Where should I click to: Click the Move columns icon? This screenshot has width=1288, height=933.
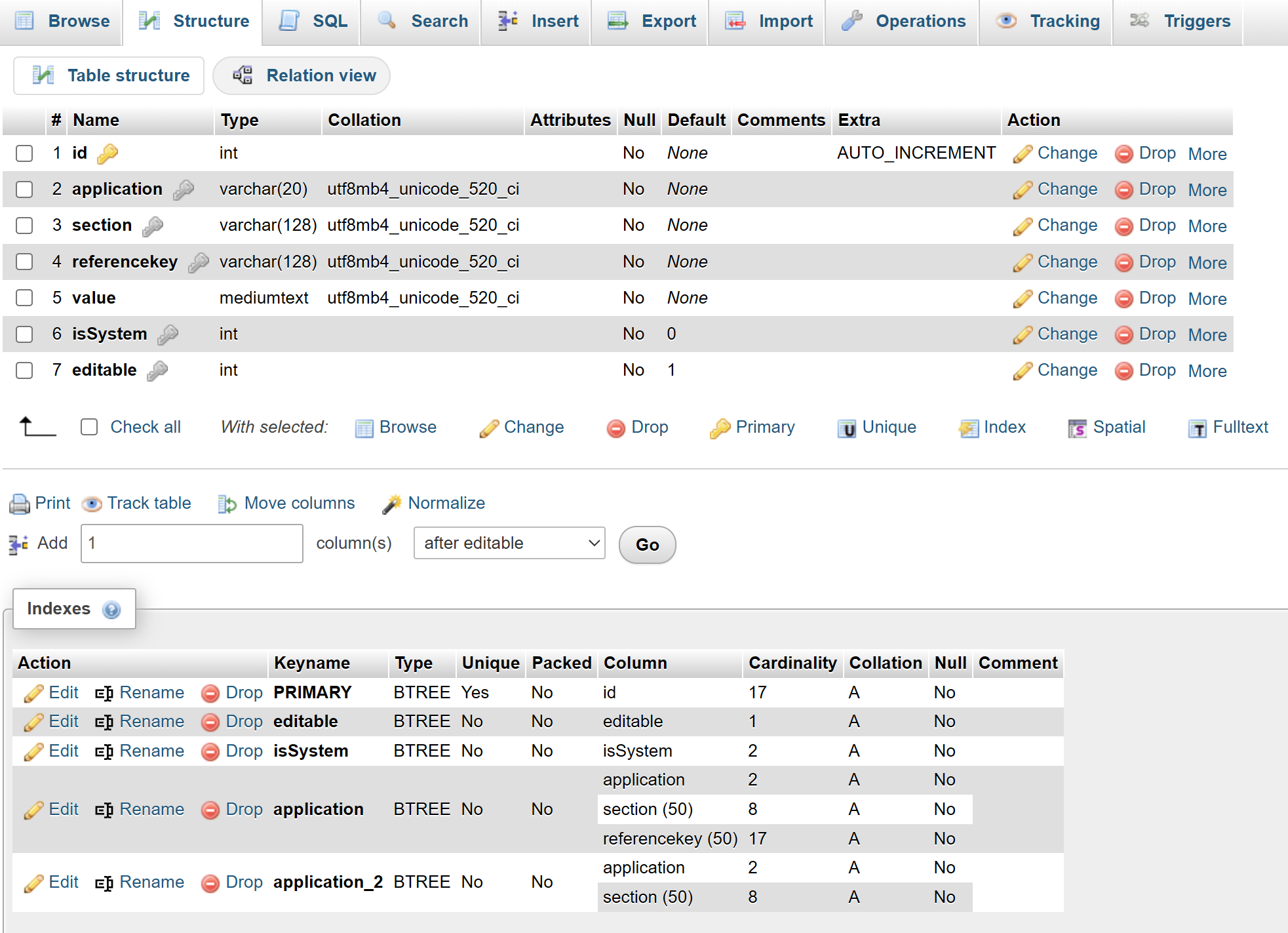point(227,504)
